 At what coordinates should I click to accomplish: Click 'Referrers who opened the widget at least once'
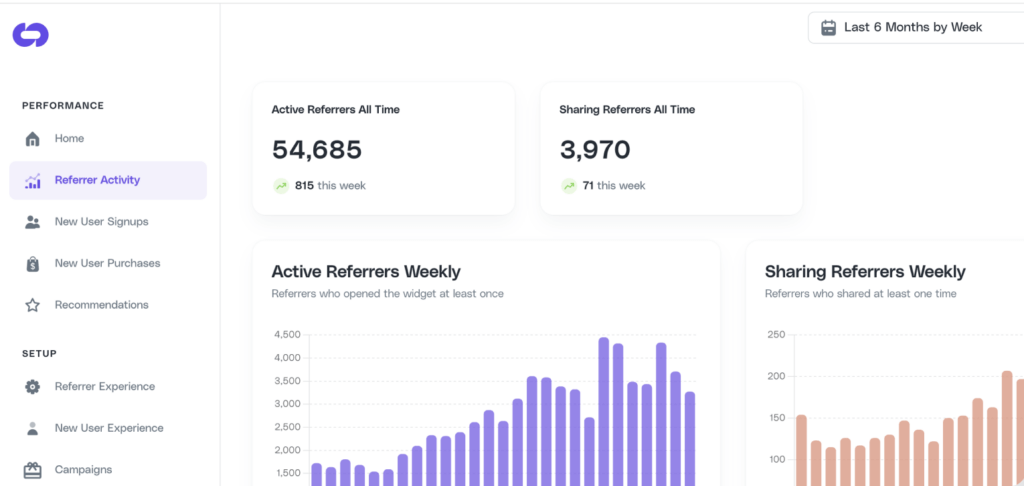(387, 294)
